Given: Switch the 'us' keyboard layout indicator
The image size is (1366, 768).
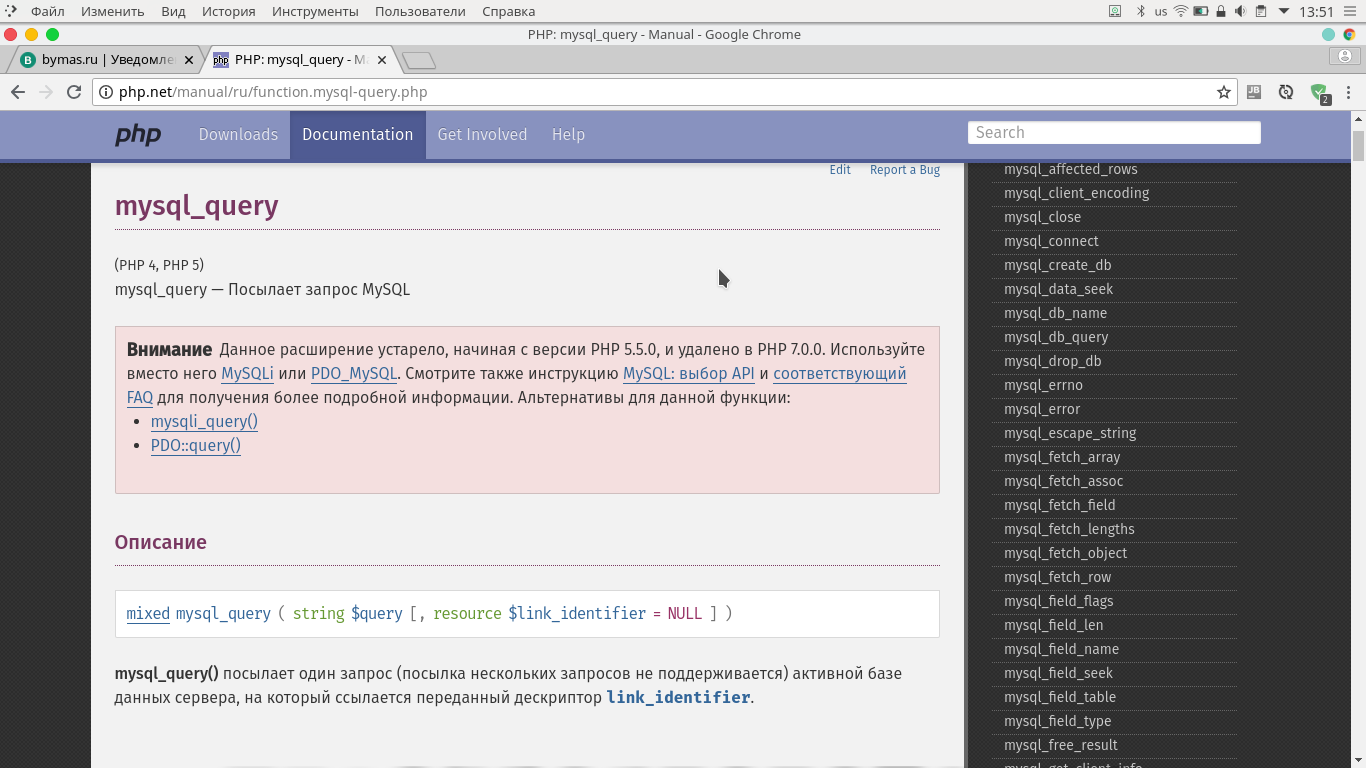Looking at the screenshot, I should point(1160,12).
